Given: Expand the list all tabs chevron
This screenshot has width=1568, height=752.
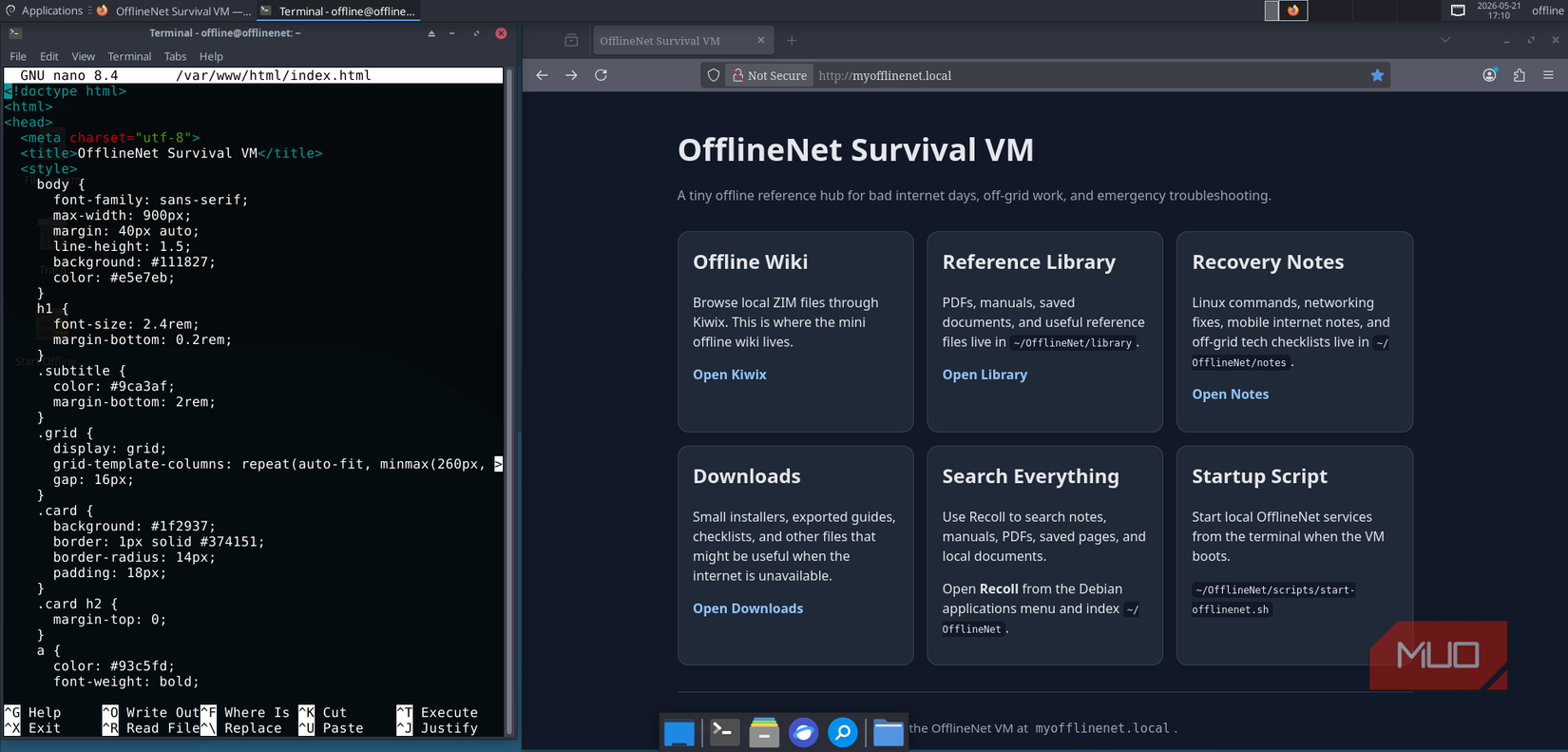Looking at the screenshot, I should pyautogui.click(x=1444, y=40).
